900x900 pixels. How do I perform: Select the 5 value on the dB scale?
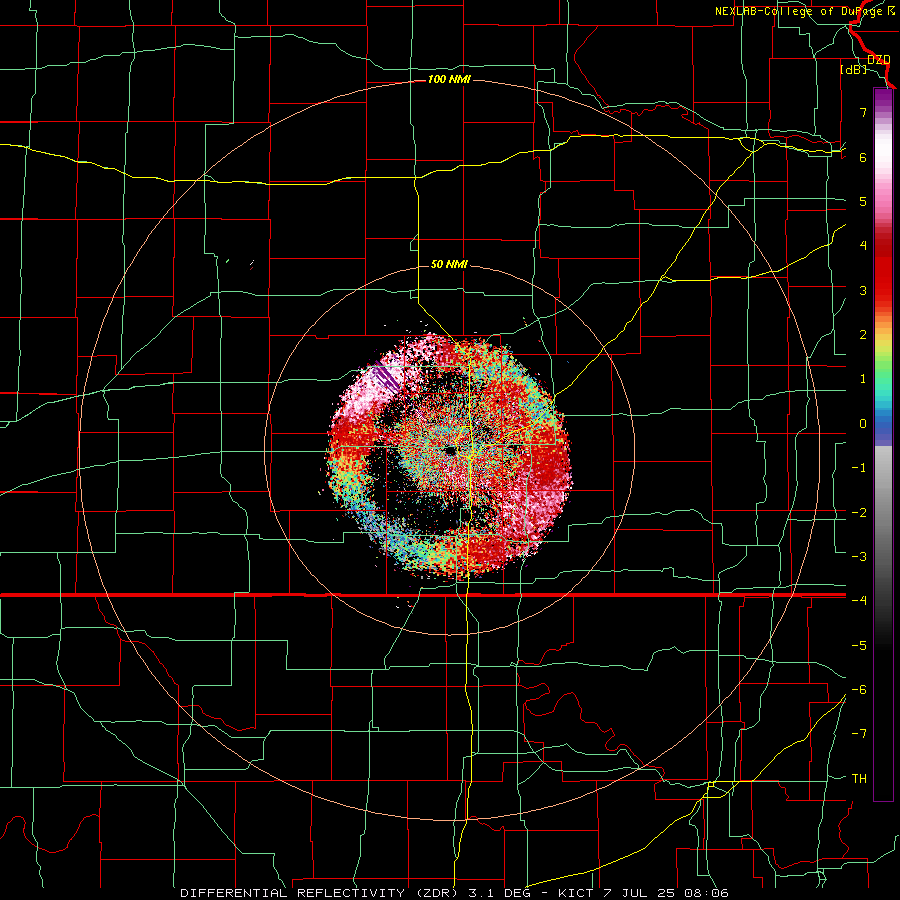[x=863, y=201]
